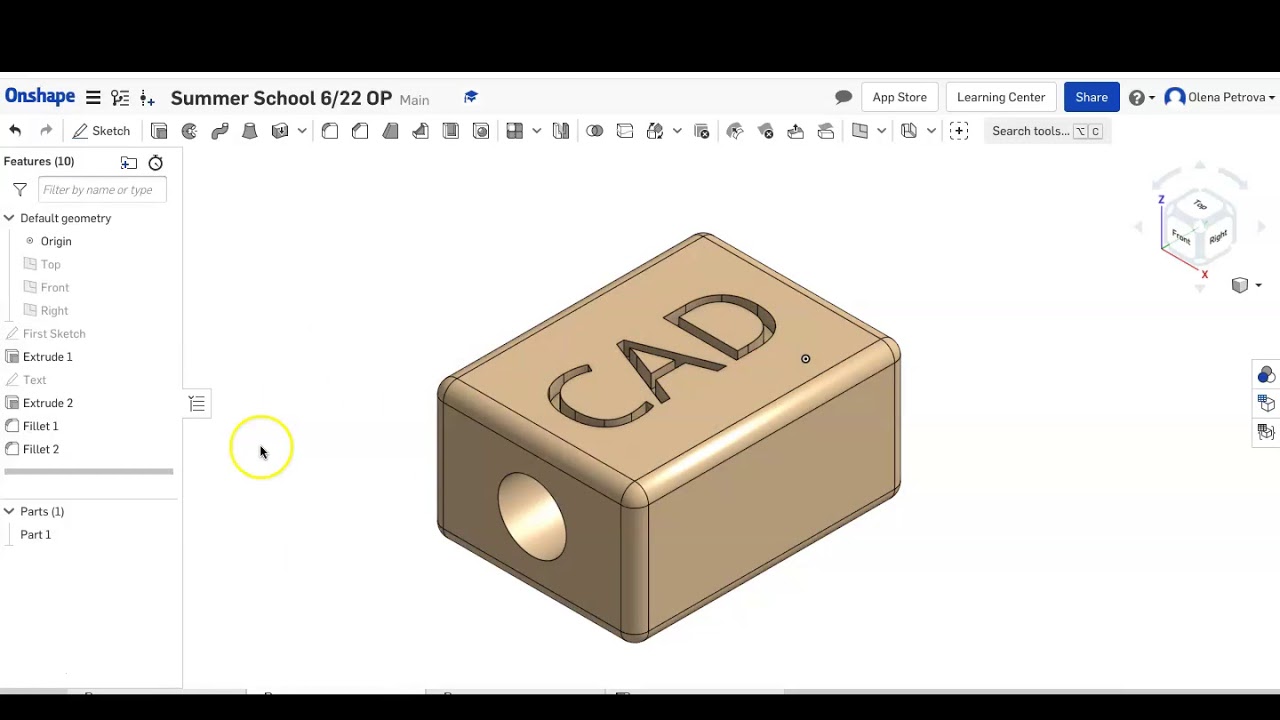This screenshot has height=720, width=1280.
Task: Click the Search tools field
Action: click(1046, 131)
